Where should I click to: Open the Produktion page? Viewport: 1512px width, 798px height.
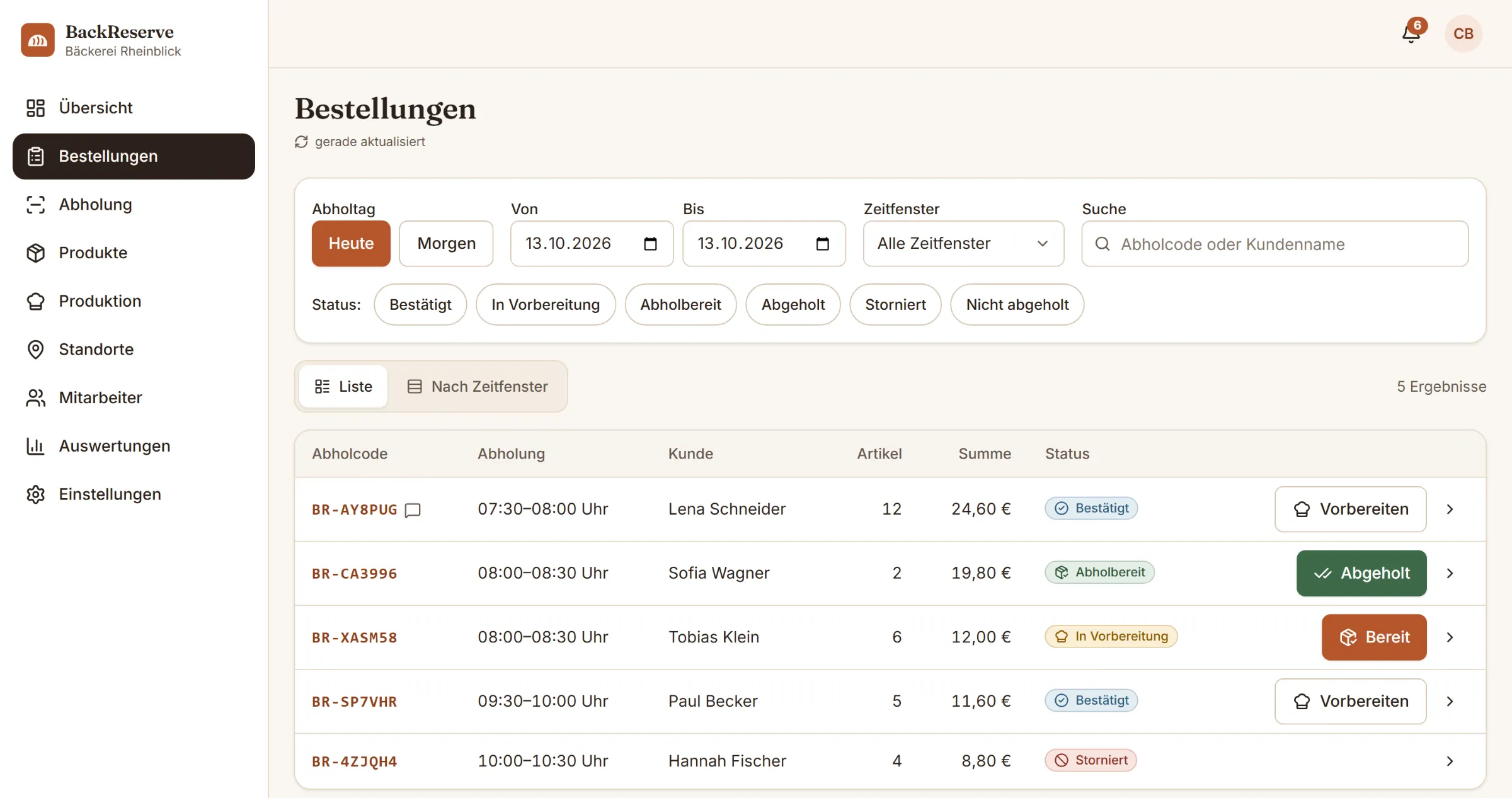pyautogui.click(x=134, y=301)
